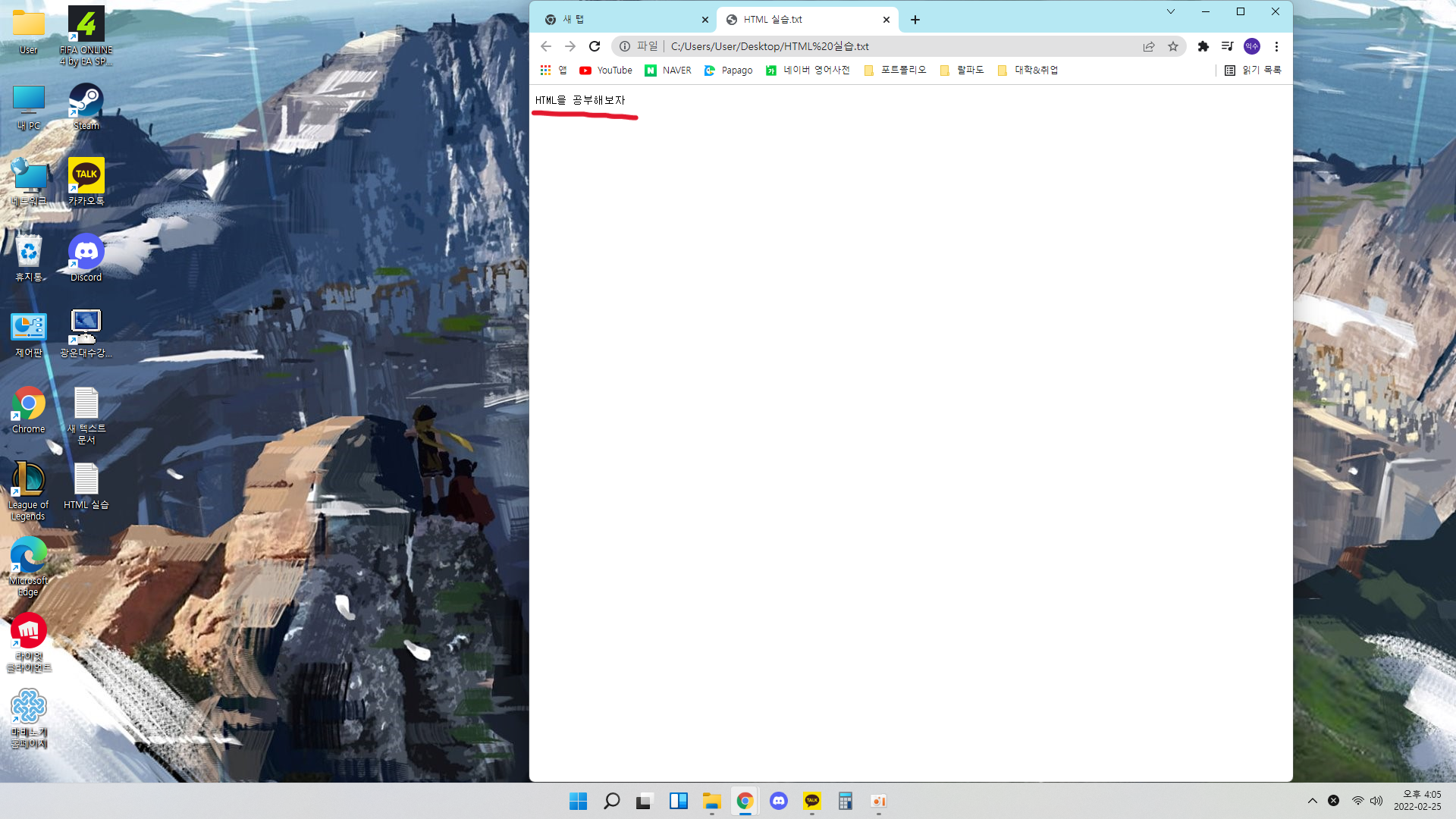1456x819 pixels.
Task: Switch to the HTML 실습.txt tab
Action: [x=805, y=20]
